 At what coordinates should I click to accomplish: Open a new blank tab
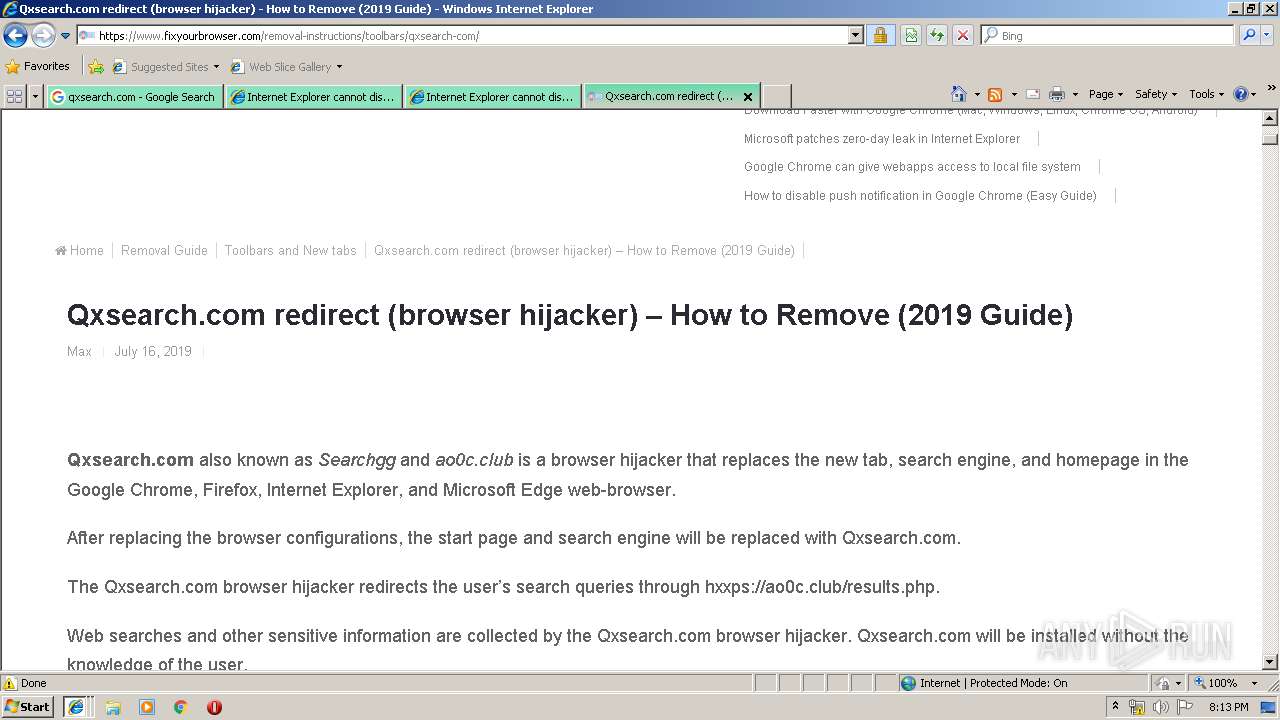(777, 96)
